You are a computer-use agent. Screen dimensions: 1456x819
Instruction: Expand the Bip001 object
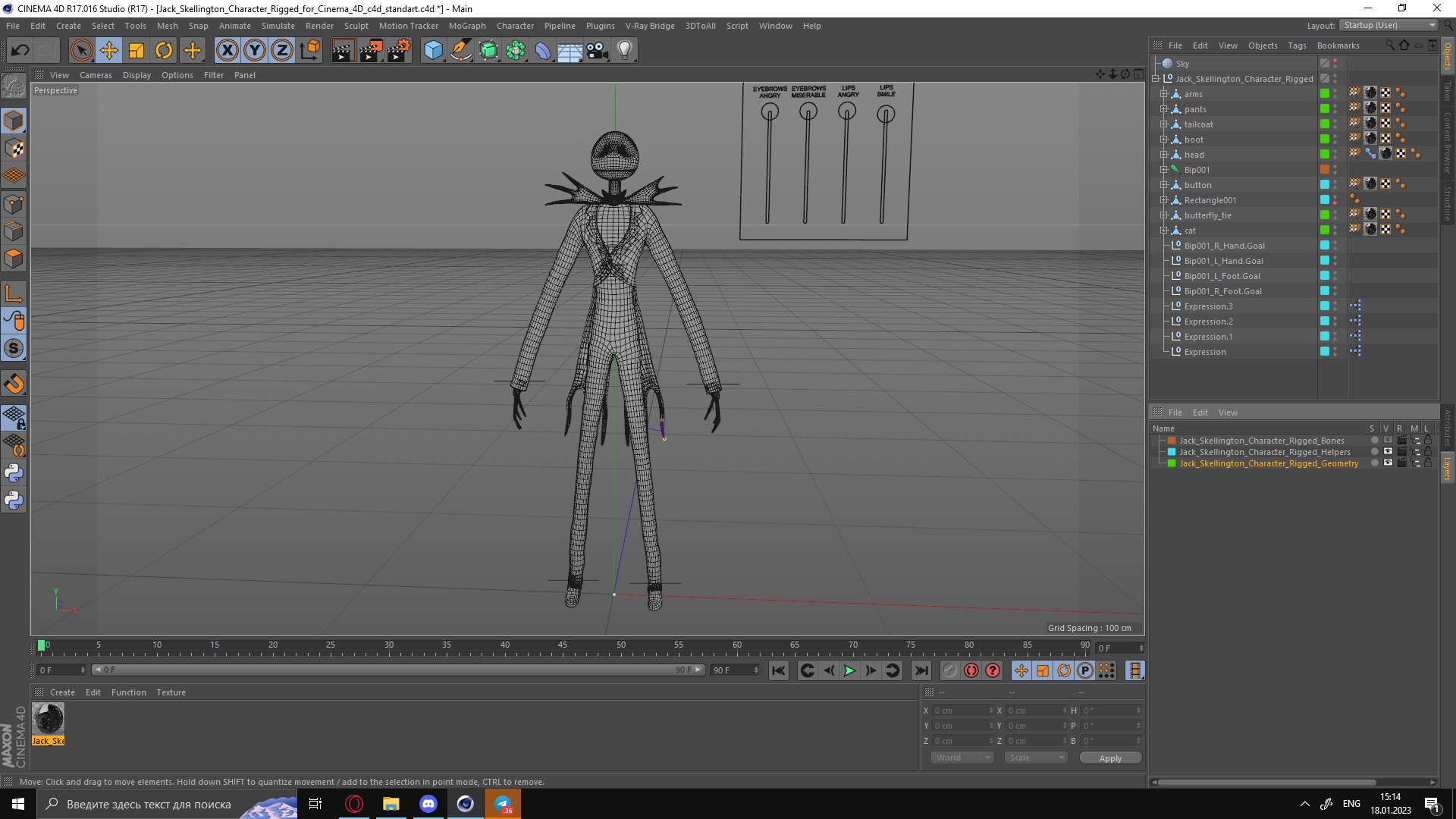pyautogui.click(x=1163, y=170)
